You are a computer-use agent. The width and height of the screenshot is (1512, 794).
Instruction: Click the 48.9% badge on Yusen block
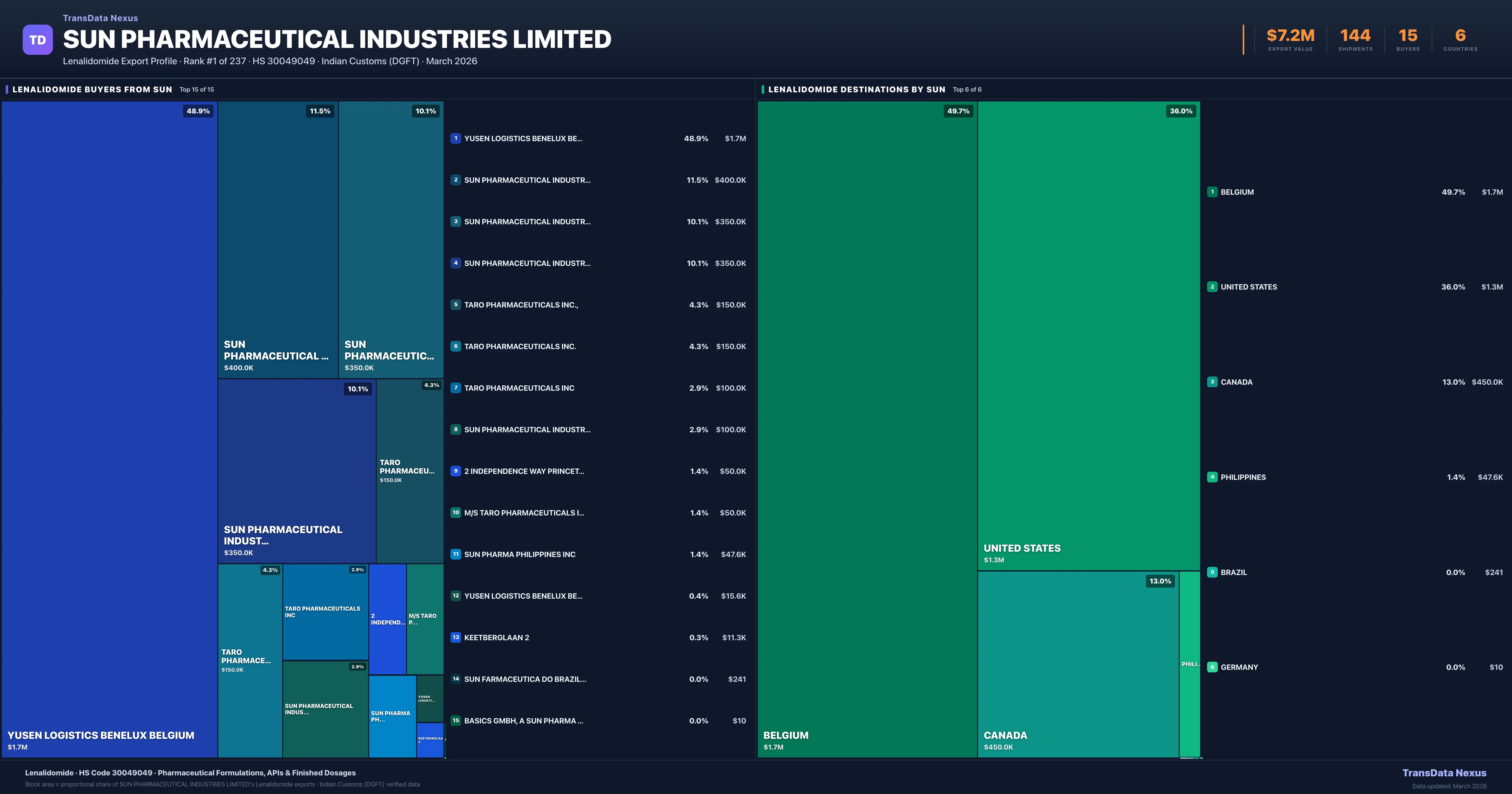click(198, 111)
